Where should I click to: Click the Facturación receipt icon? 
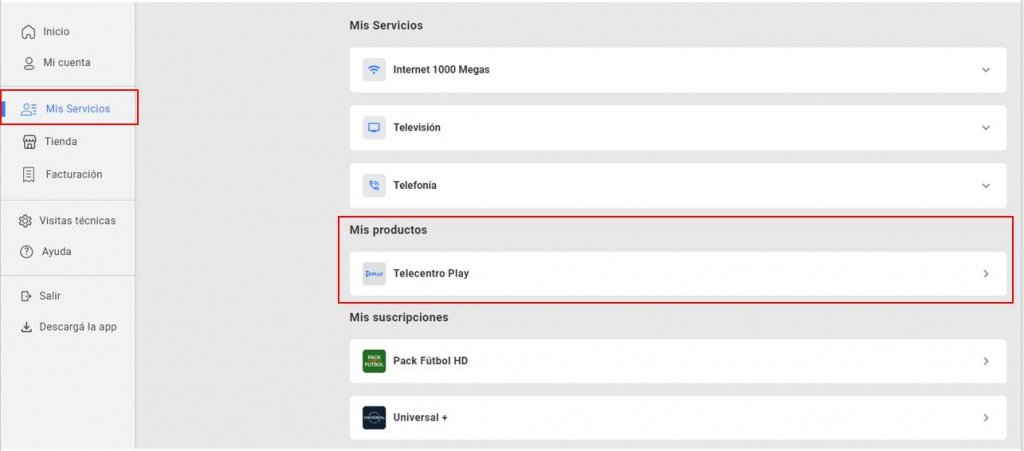pyautogui.click(x=28, y=174)
